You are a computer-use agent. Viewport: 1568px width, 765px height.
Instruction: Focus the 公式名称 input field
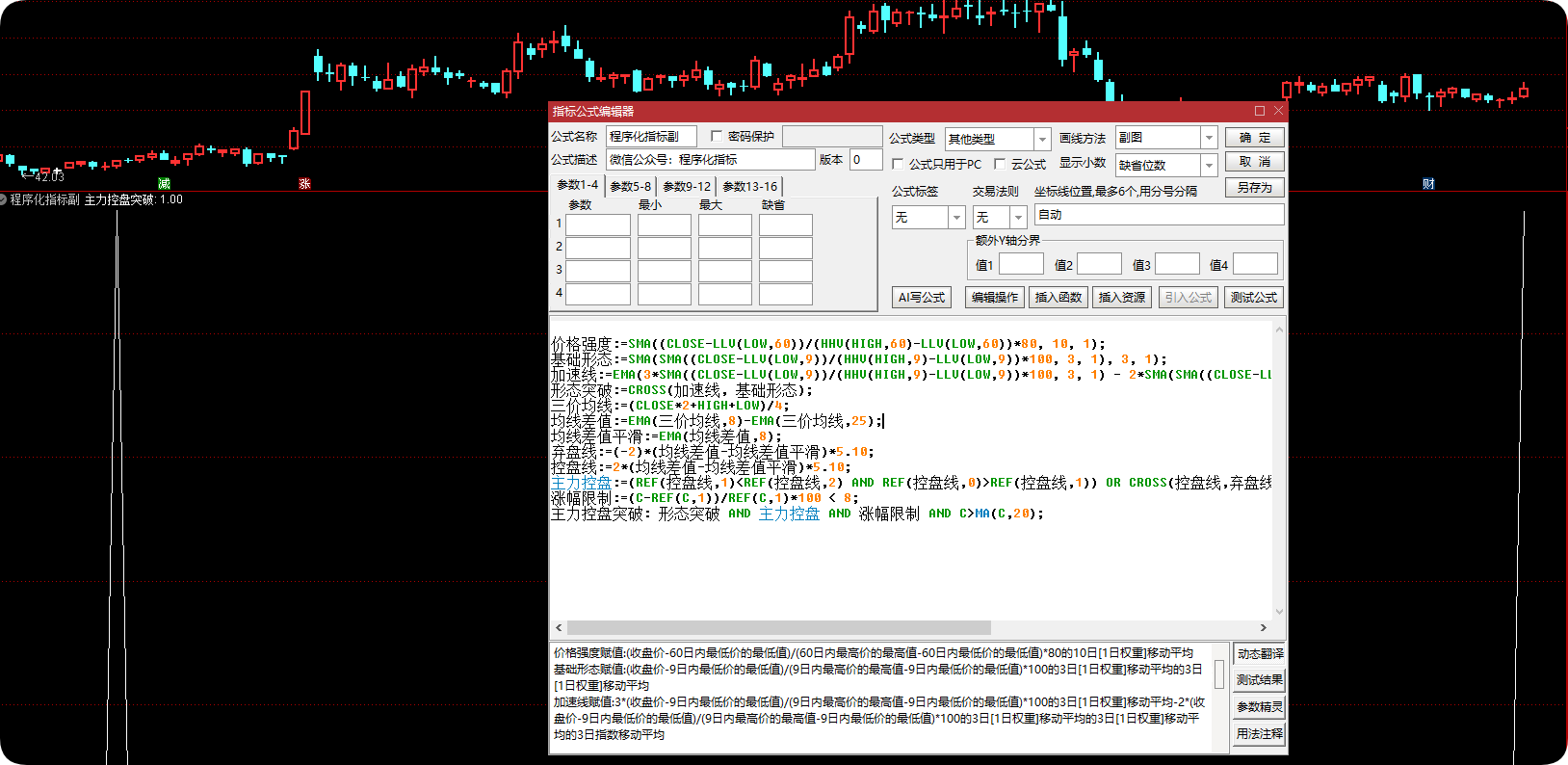pyautogui.click(x=651, y=137)
